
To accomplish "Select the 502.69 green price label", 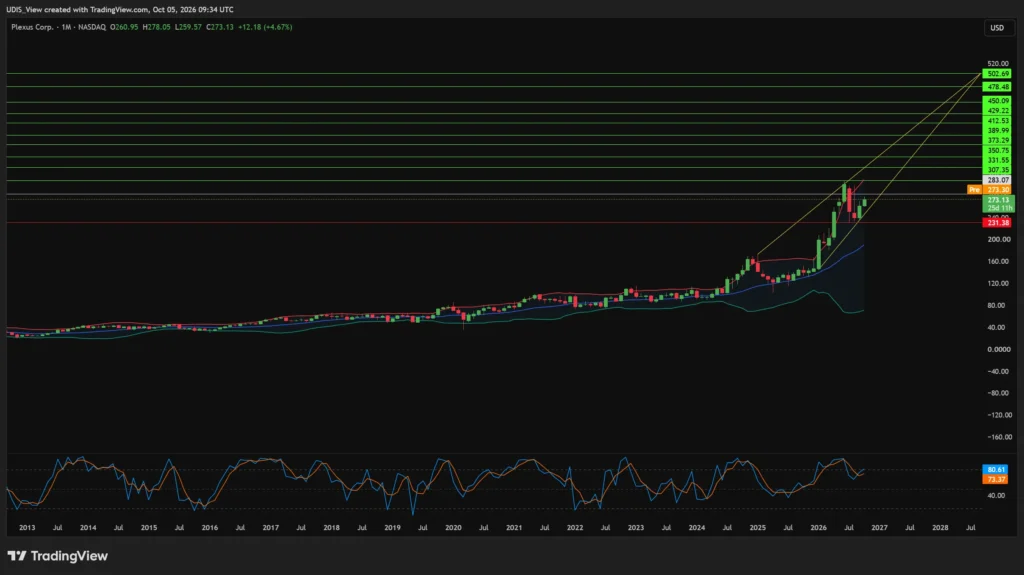I will tap(998, 74).
